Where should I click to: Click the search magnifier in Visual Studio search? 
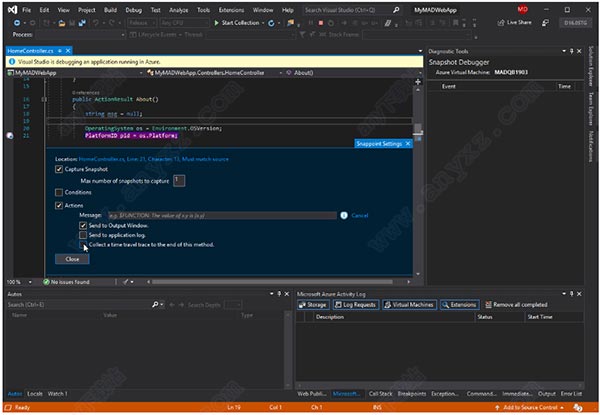pyautogui.click(x=396, y=10)
